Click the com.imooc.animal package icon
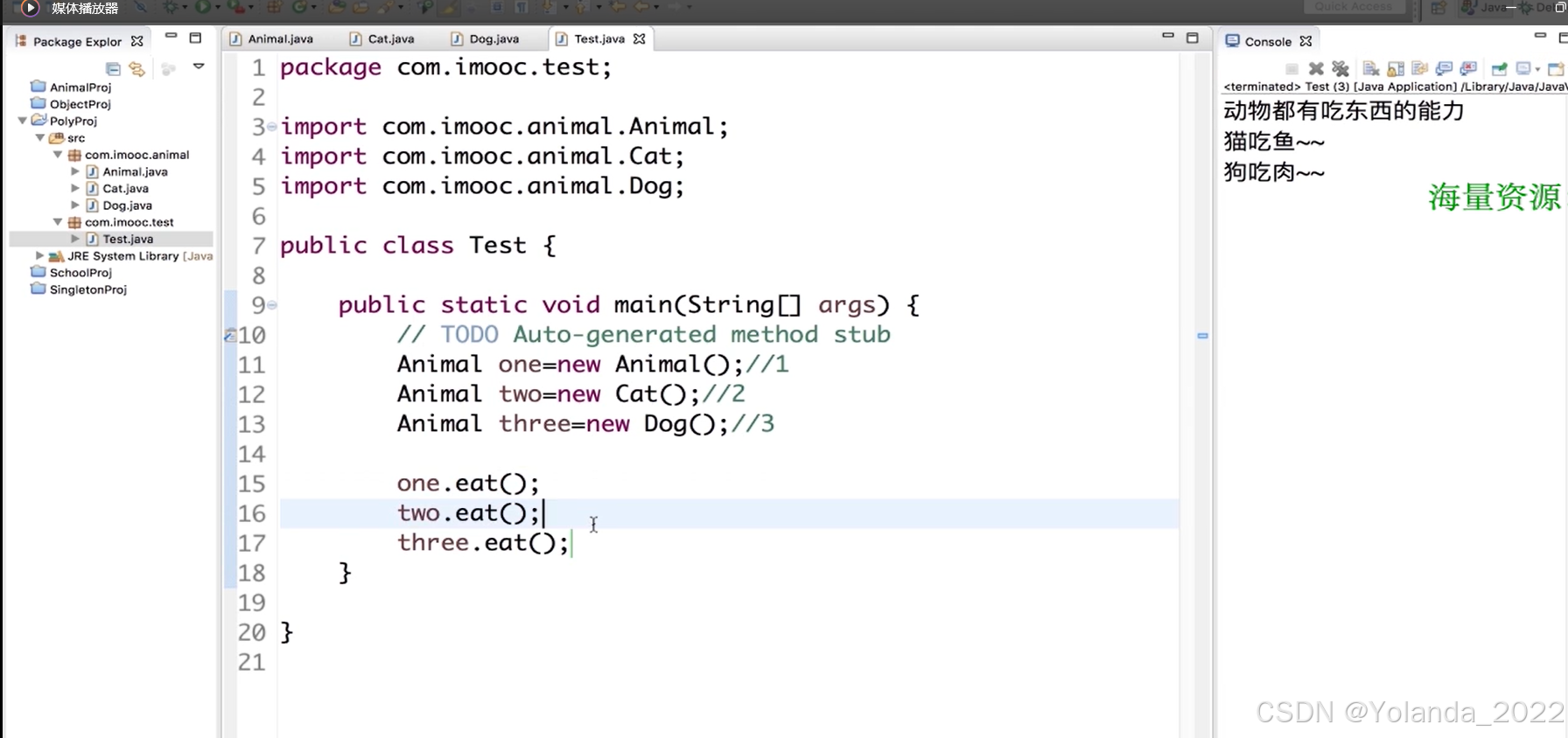This screenshot has height=738, width=1568. click(74, 155)
